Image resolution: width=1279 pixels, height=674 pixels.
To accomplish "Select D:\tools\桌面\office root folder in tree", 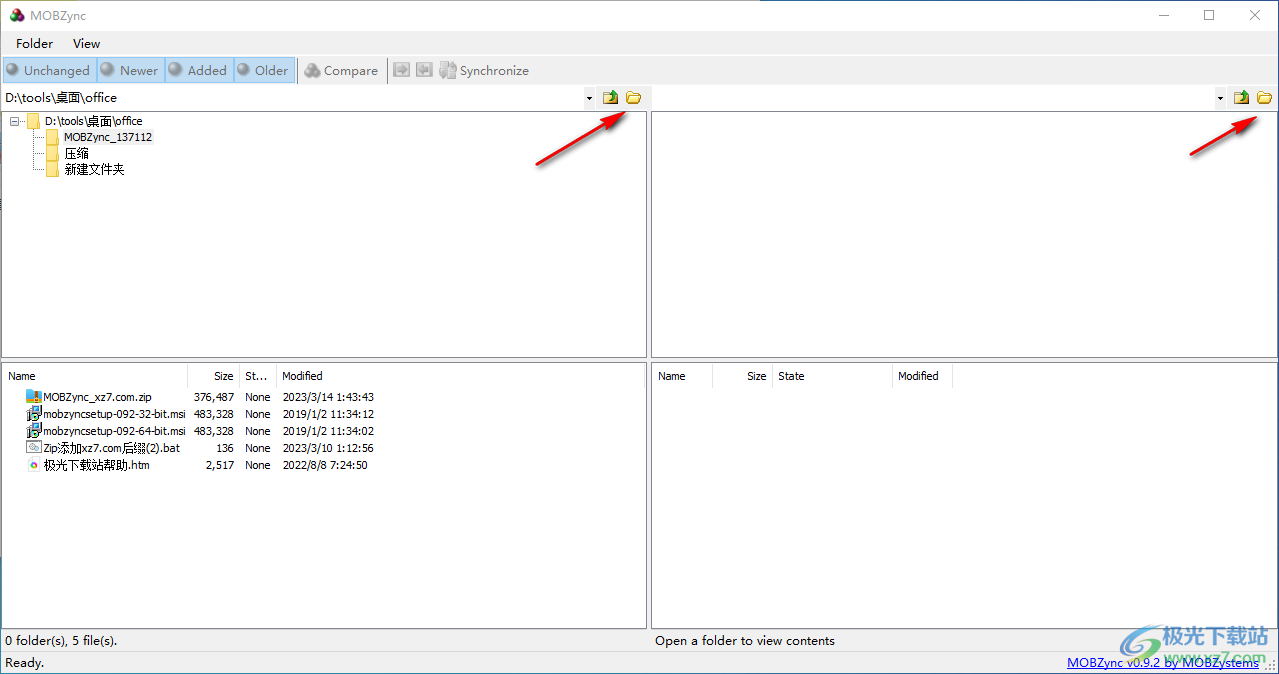I will [93, 121].
